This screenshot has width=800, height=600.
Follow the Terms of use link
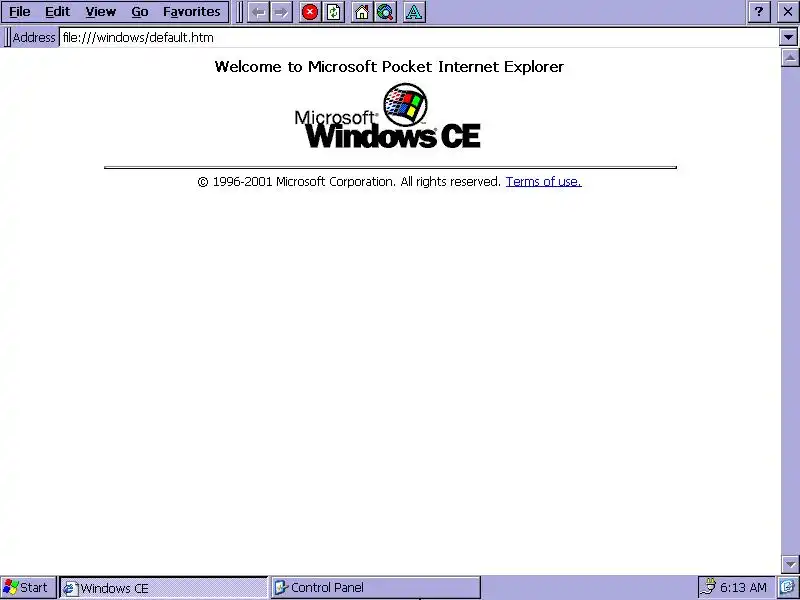pos(543,182)
